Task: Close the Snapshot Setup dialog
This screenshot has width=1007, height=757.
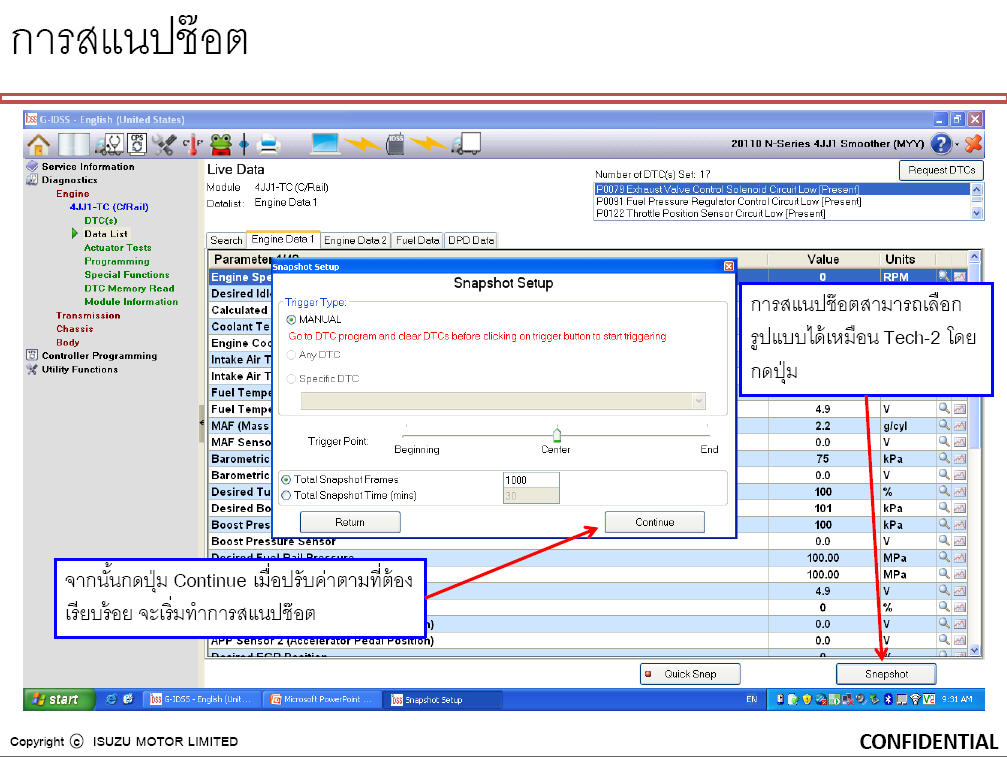Action: tap(728, 266)
